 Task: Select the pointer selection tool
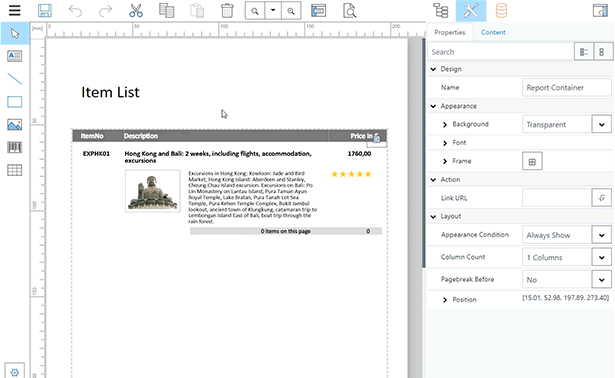pyautogui.click(x=15, y=33)
